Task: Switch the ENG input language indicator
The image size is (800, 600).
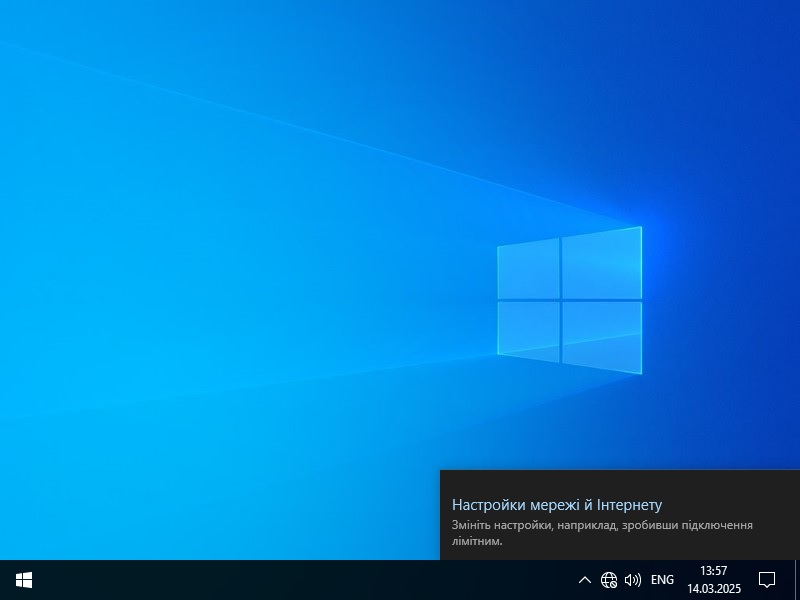Action: pyautogui.click(x=662, y=580)
